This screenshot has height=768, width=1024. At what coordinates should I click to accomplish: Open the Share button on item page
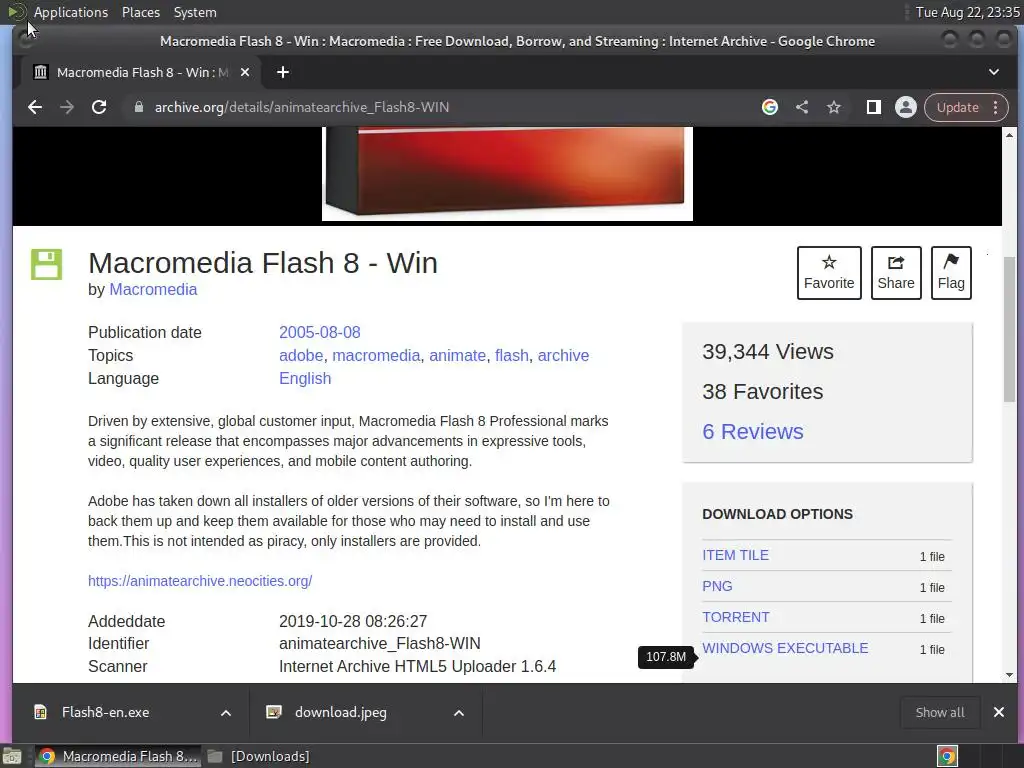pyautogui.click(x=896, y=273)
